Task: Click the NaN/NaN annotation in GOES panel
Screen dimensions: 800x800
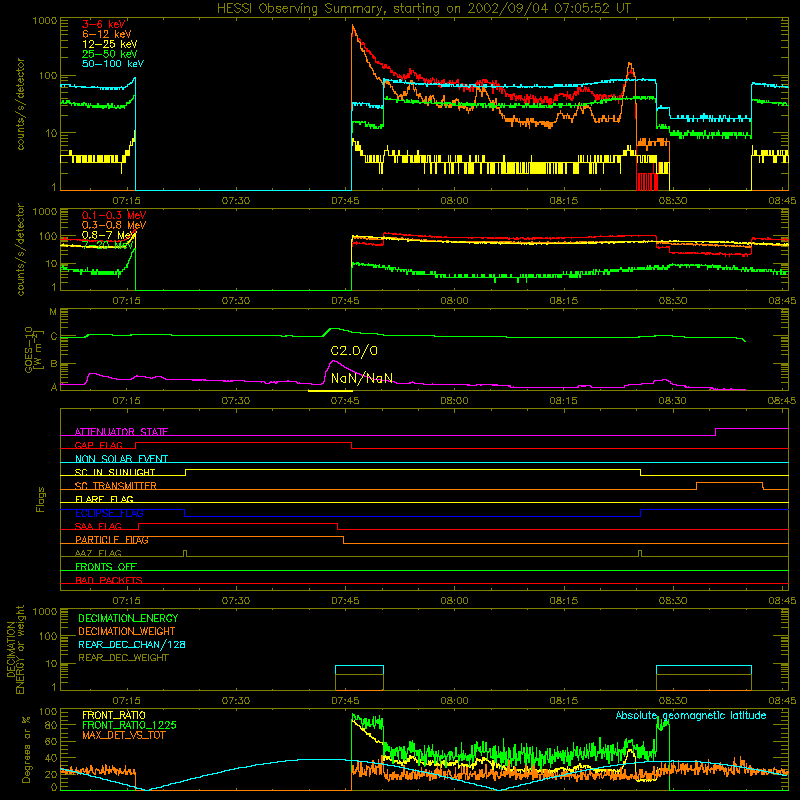Action: [362, 378]
